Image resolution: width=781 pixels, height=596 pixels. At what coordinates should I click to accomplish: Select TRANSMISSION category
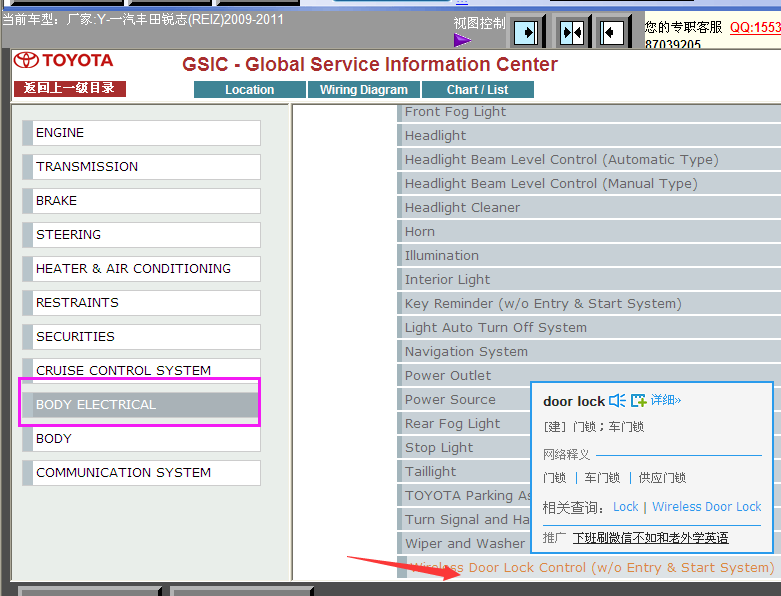(141, 167)
